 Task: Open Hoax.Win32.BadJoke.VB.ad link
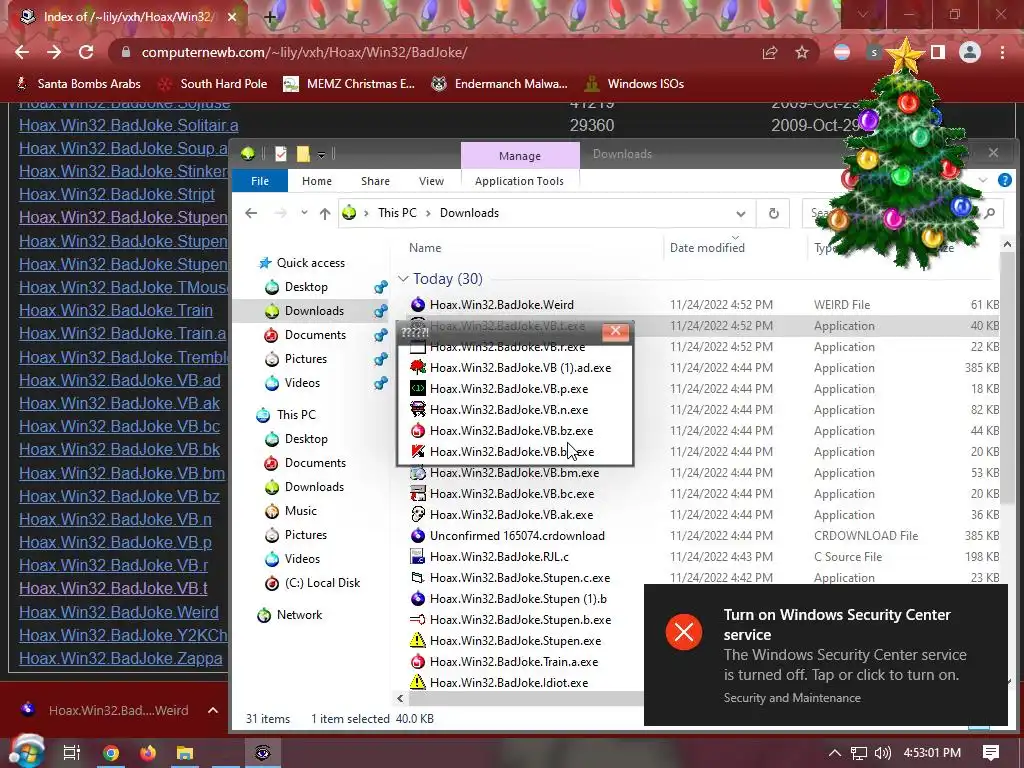tap(120, 380)
